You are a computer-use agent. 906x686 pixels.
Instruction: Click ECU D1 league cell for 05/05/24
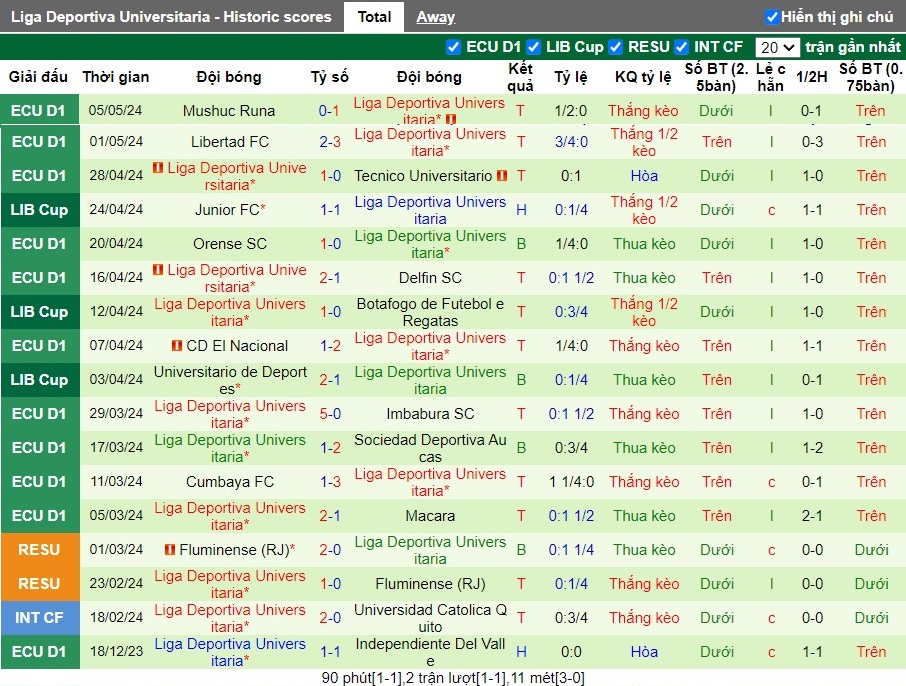(39, 110)
